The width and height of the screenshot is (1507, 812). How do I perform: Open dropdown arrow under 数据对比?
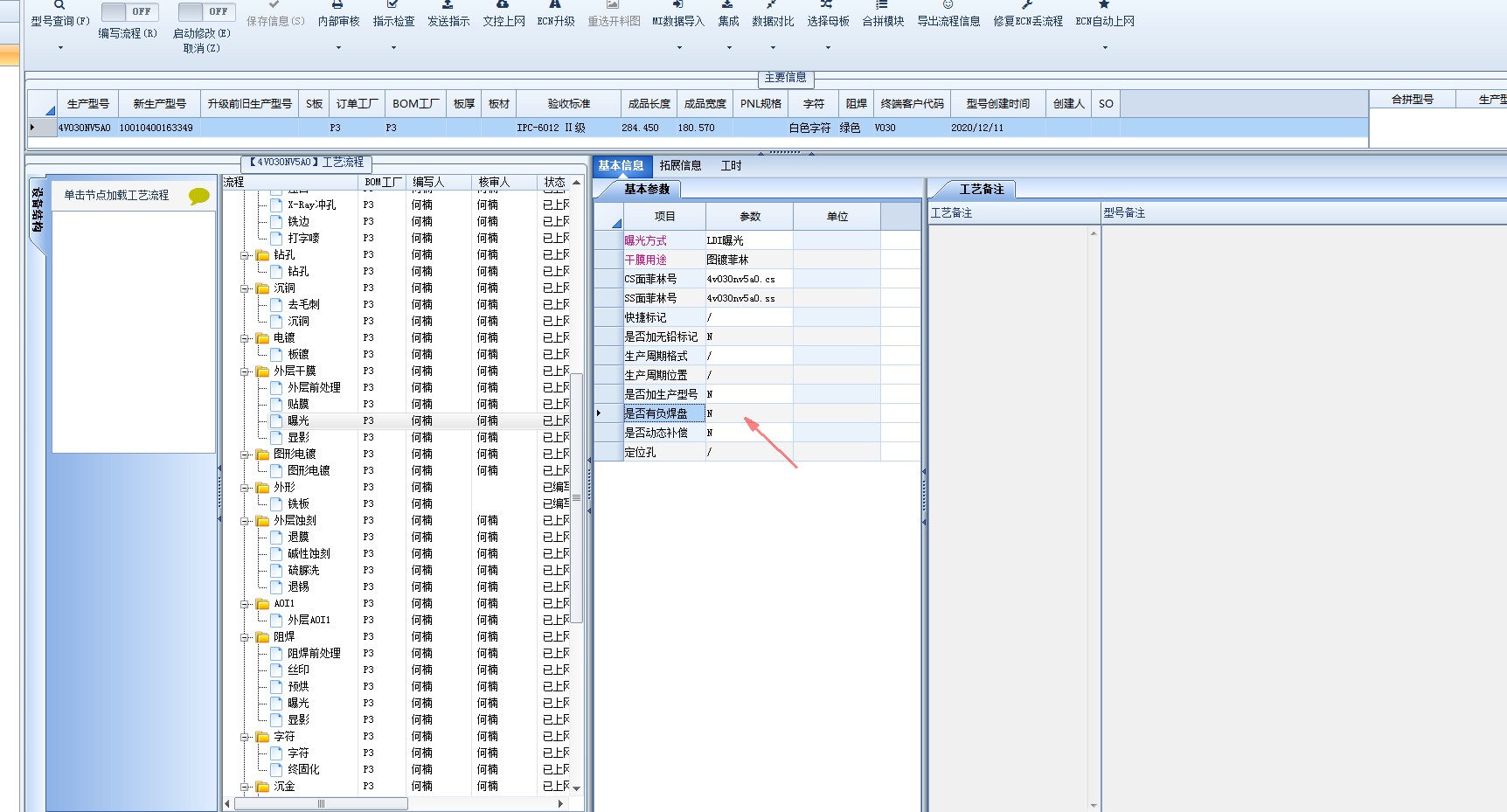(x=773, y=48)
